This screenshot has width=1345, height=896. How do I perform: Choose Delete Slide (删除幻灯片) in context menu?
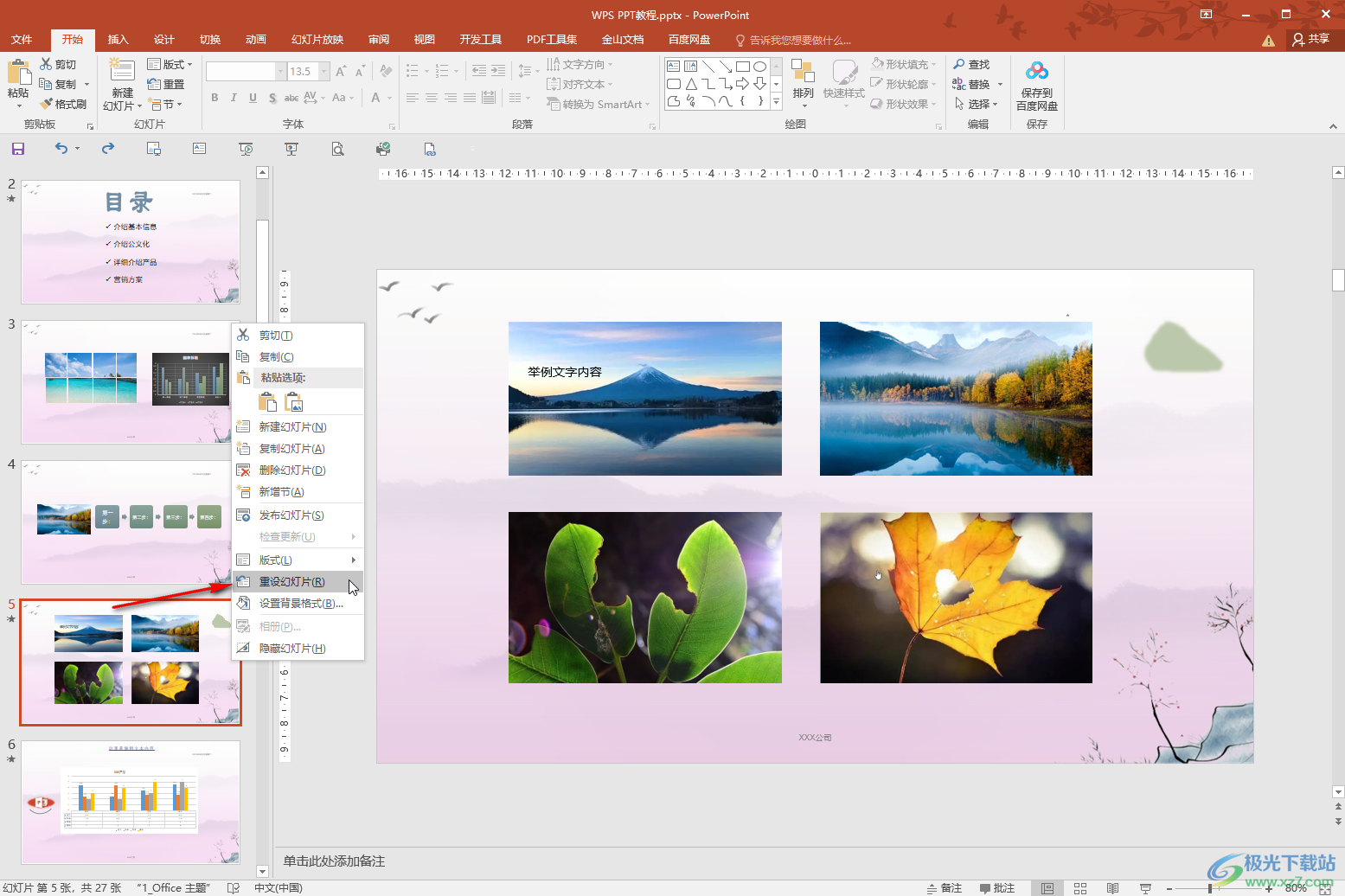(298, 470)
